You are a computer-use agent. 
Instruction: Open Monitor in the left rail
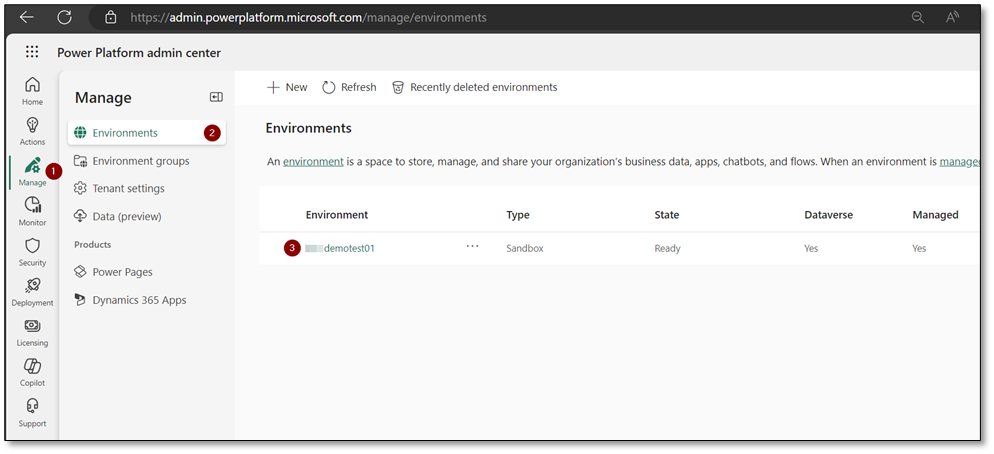(x=32, y=211)
